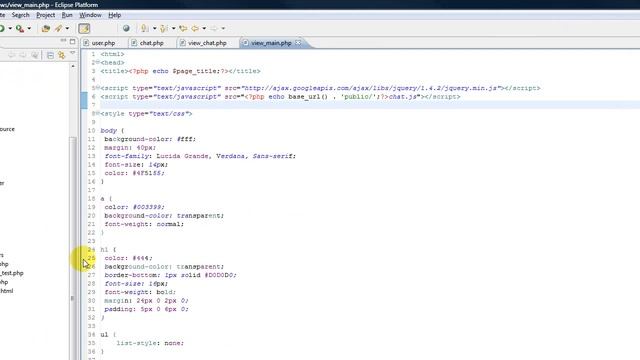Click 'border-bottom' rule on line 27
Viewport: 640px width, 360px height.
tap(171, 275)
